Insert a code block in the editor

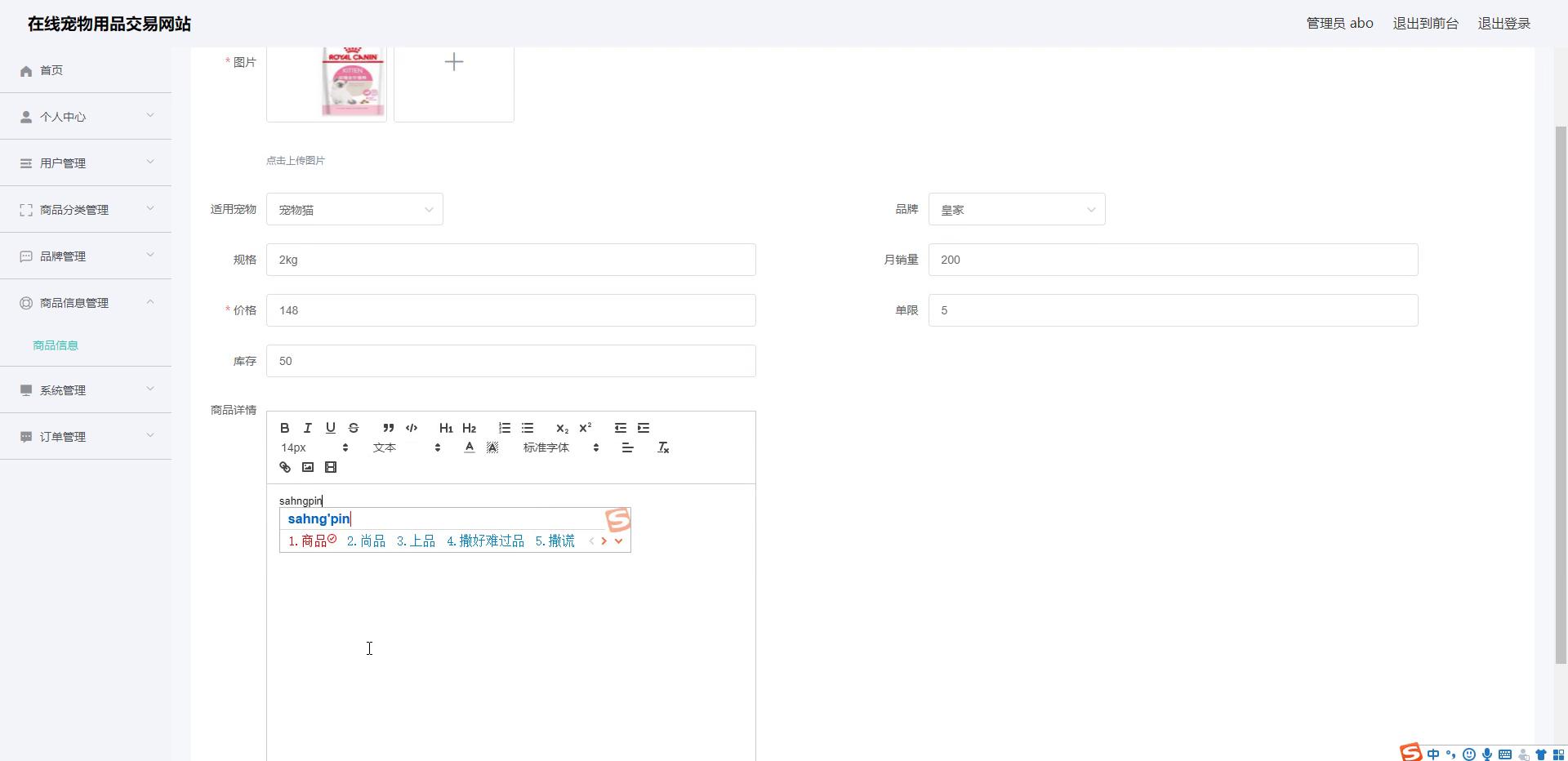[412, 428]
